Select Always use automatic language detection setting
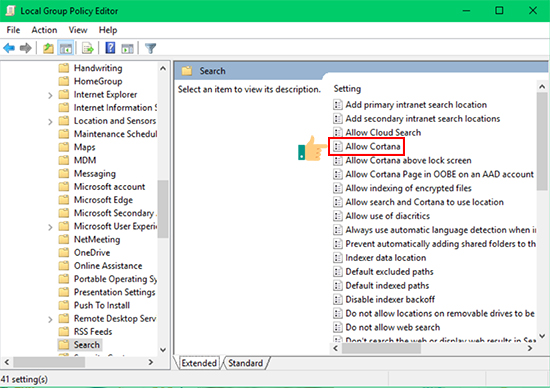 click(441, 230)
